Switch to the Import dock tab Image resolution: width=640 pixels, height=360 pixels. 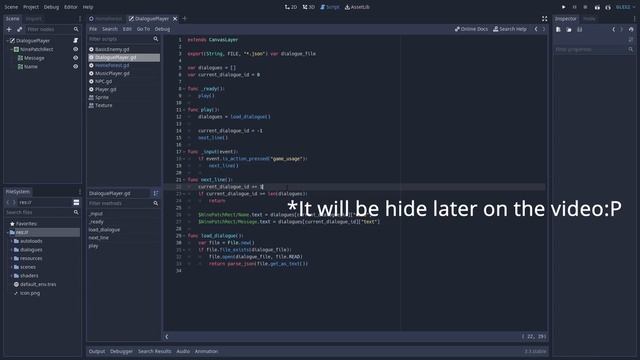[33, 19]
